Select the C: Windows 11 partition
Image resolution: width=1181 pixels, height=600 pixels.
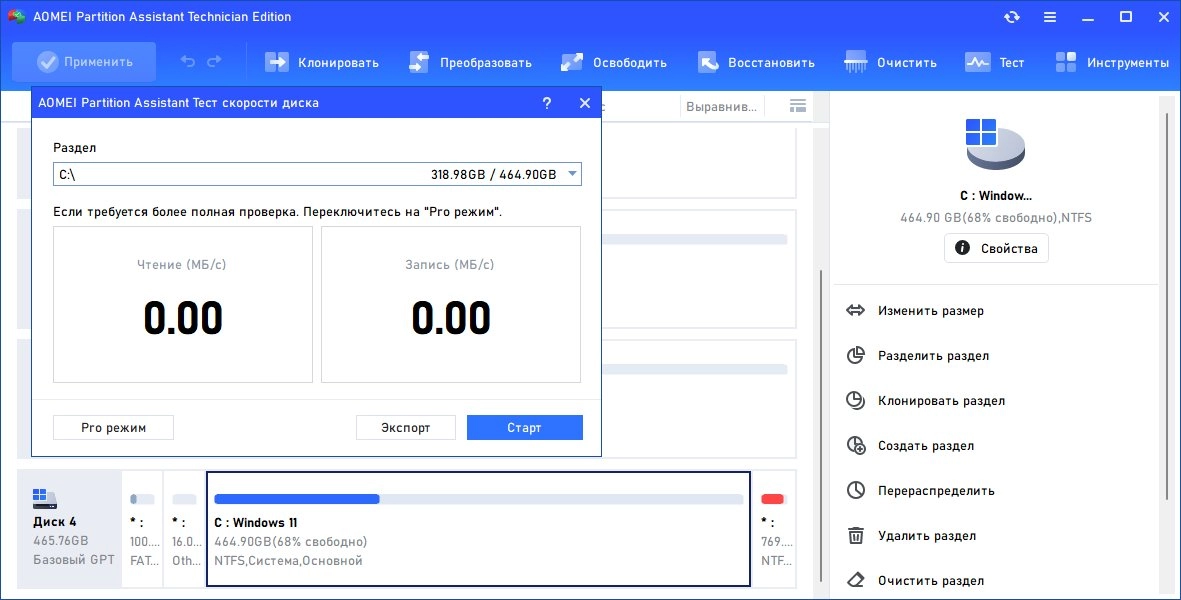[478, 529]
